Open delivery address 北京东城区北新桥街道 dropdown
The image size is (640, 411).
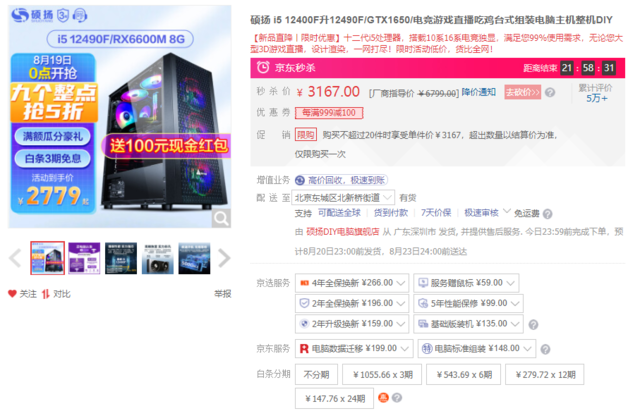tap(343, 198)
